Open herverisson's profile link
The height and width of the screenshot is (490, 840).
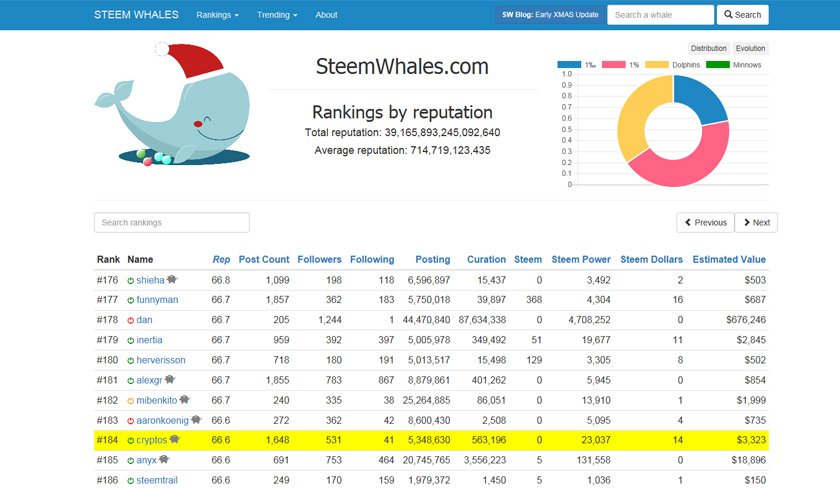coord(161,360)
